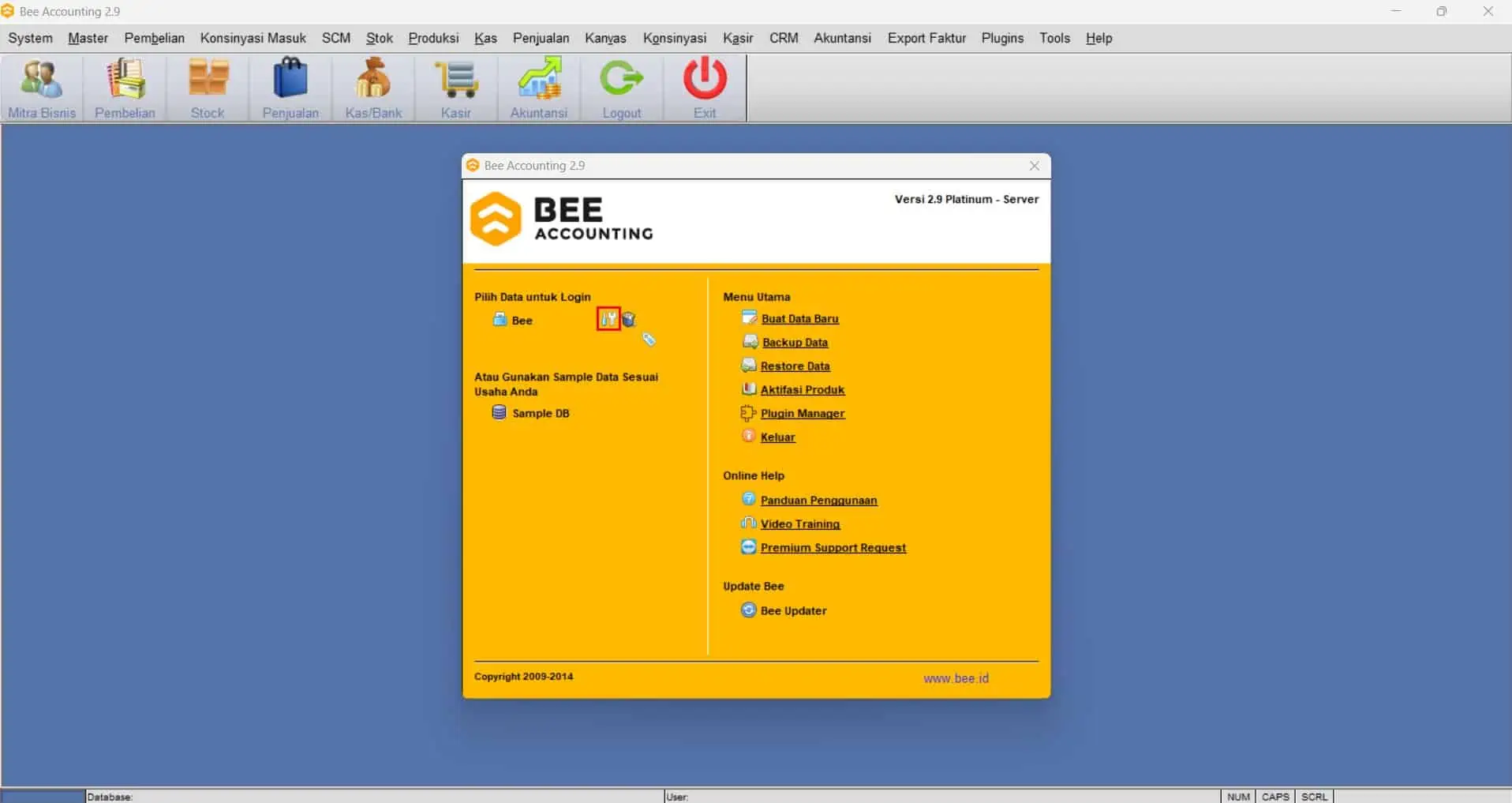
Task: Click the User: status bar field
Action: 942,796
